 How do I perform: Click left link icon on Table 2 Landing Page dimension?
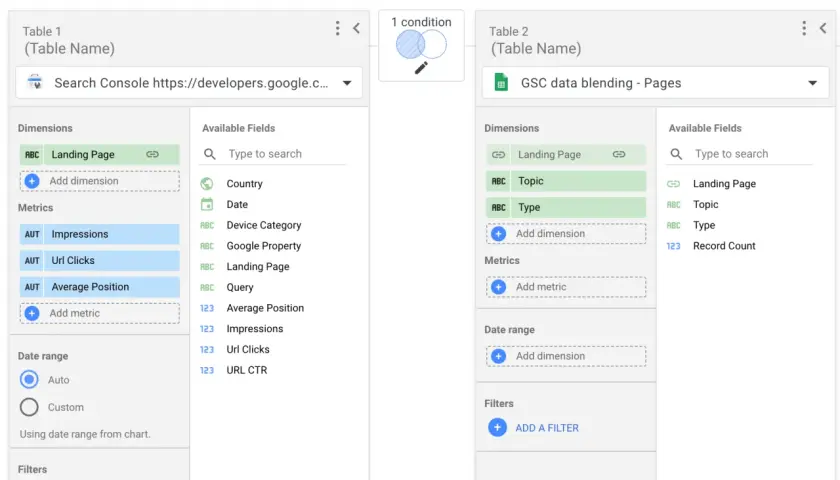tap(499, 155)
